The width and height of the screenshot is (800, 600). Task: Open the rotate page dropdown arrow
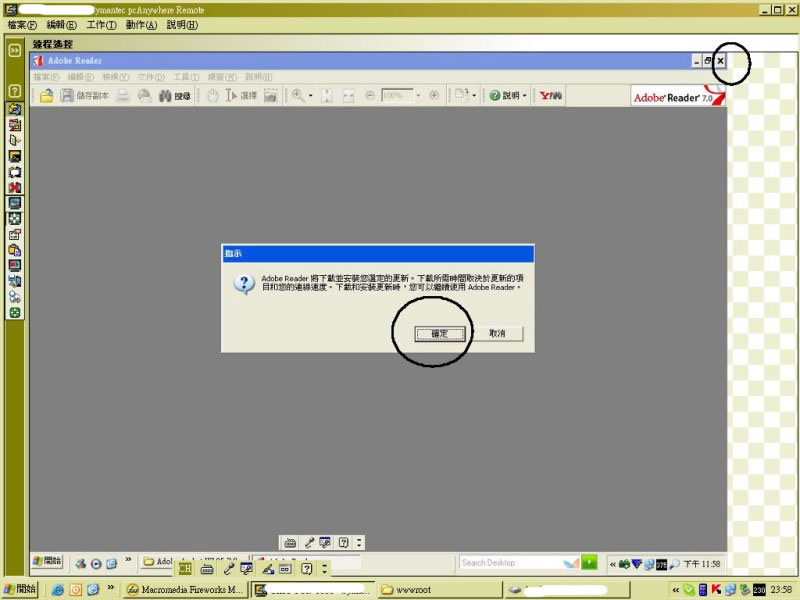(x=474, y=95)
